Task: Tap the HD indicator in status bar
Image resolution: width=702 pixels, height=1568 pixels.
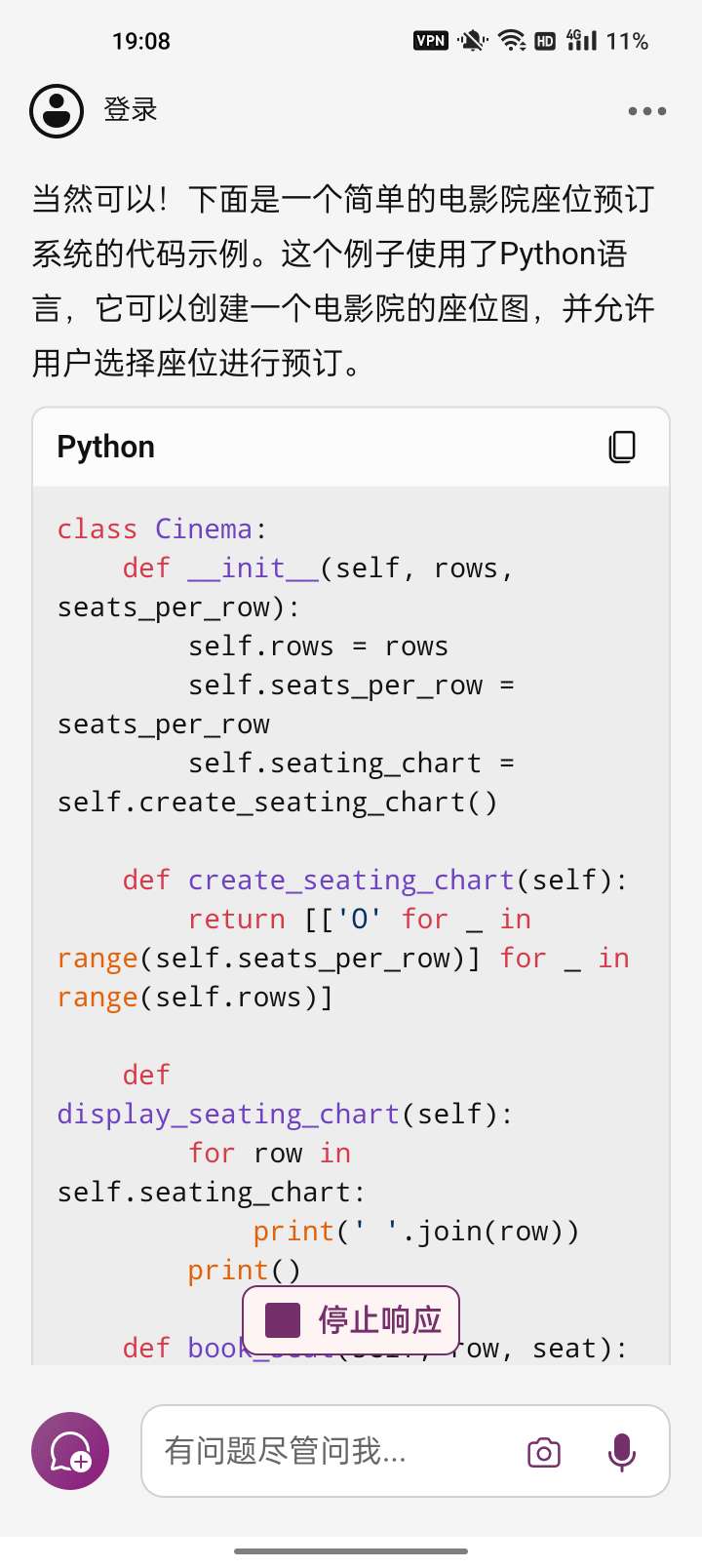Action: 545,41
